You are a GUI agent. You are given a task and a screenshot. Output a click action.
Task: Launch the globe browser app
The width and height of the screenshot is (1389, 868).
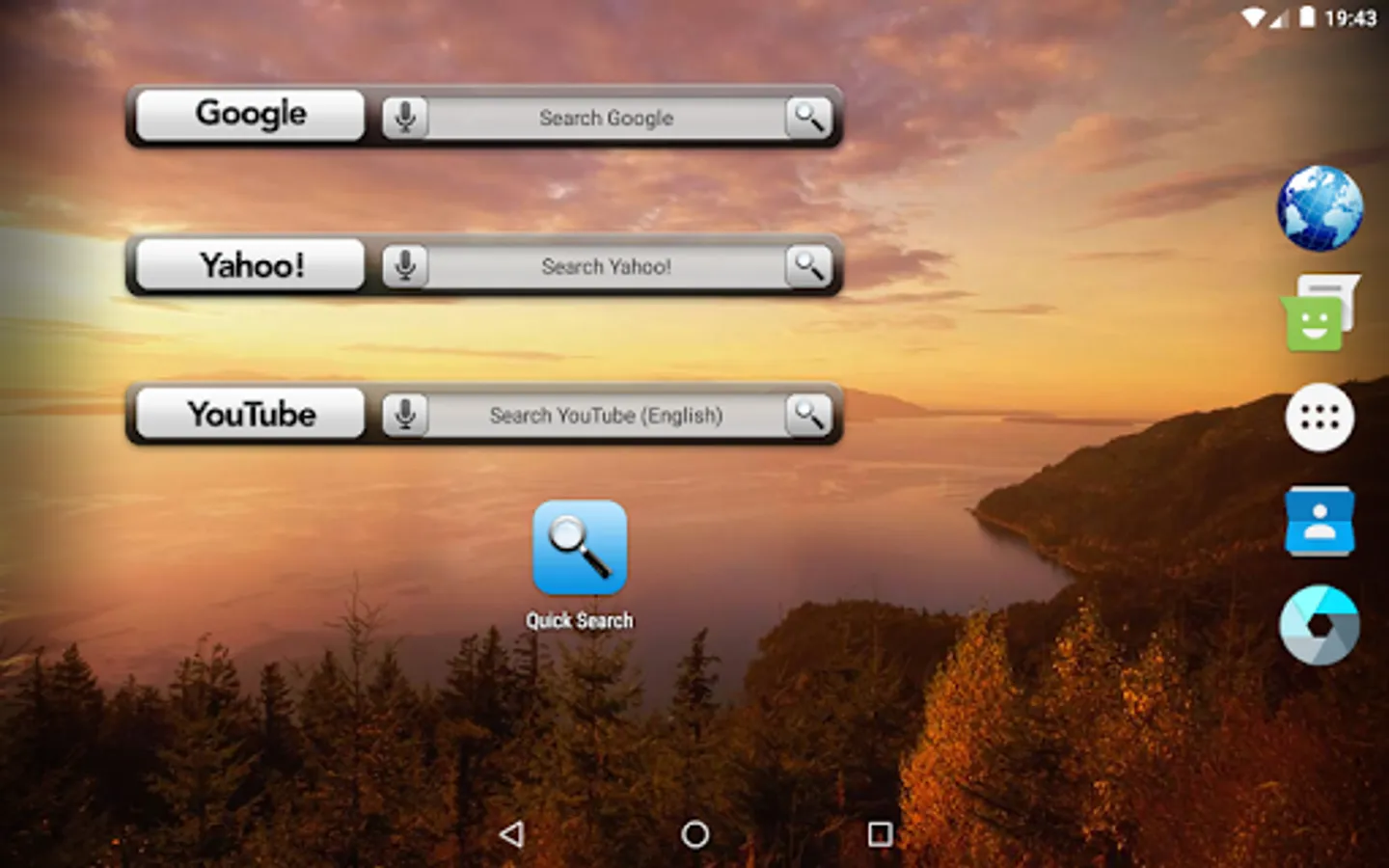click(1320, 208)
